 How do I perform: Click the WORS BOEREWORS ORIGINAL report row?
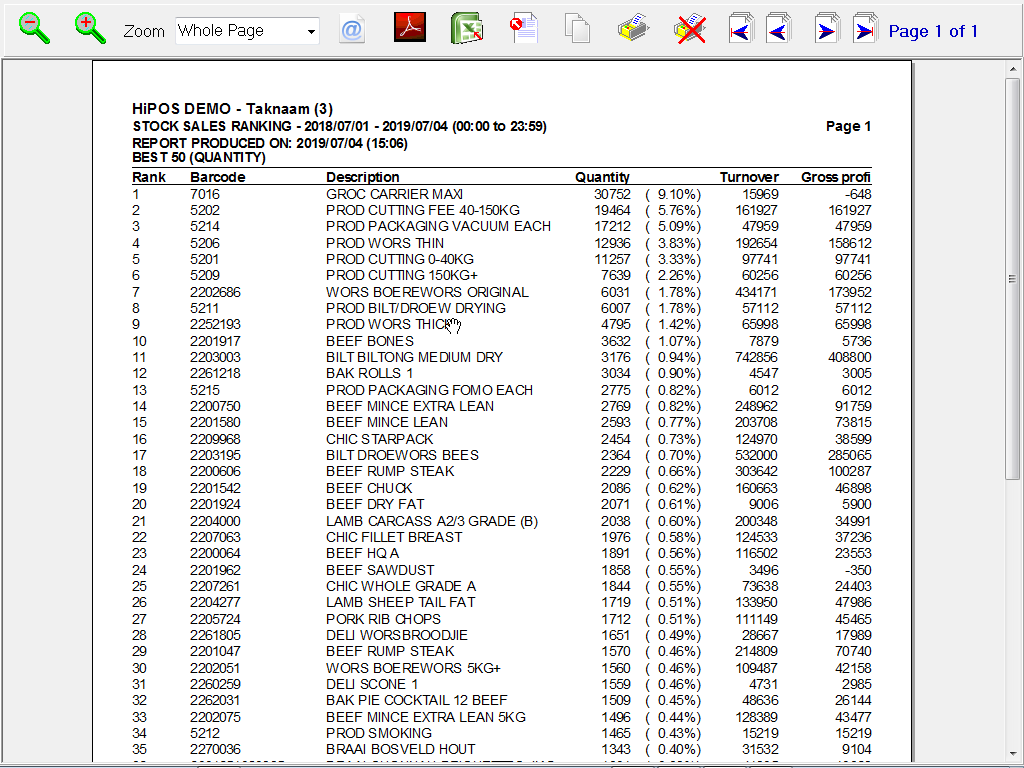(501, 292)
